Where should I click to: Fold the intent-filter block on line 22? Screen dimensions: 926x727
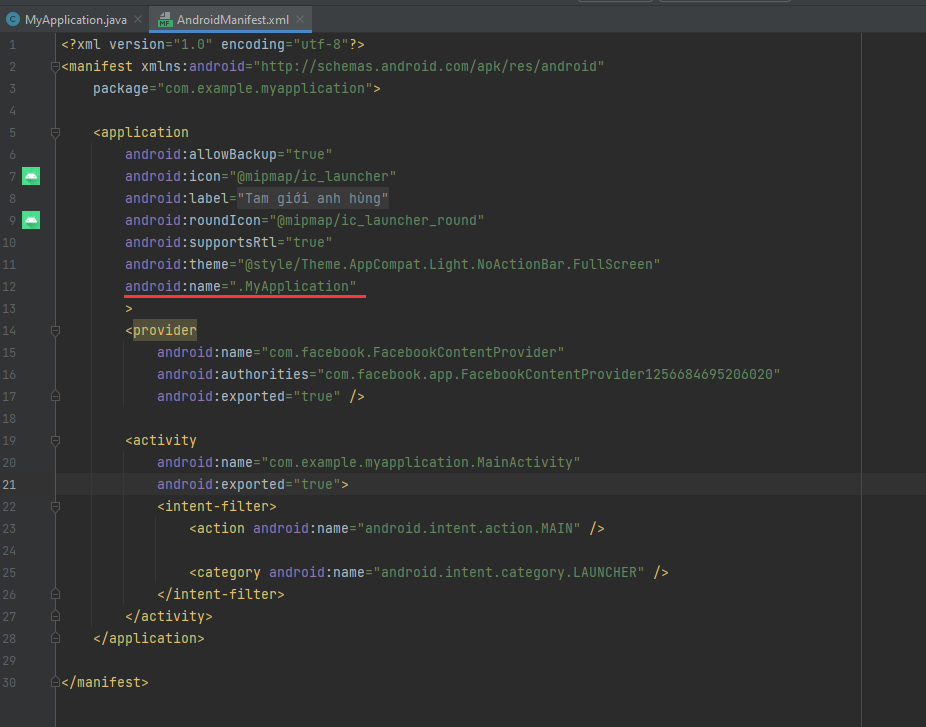(x=55, y=507)
